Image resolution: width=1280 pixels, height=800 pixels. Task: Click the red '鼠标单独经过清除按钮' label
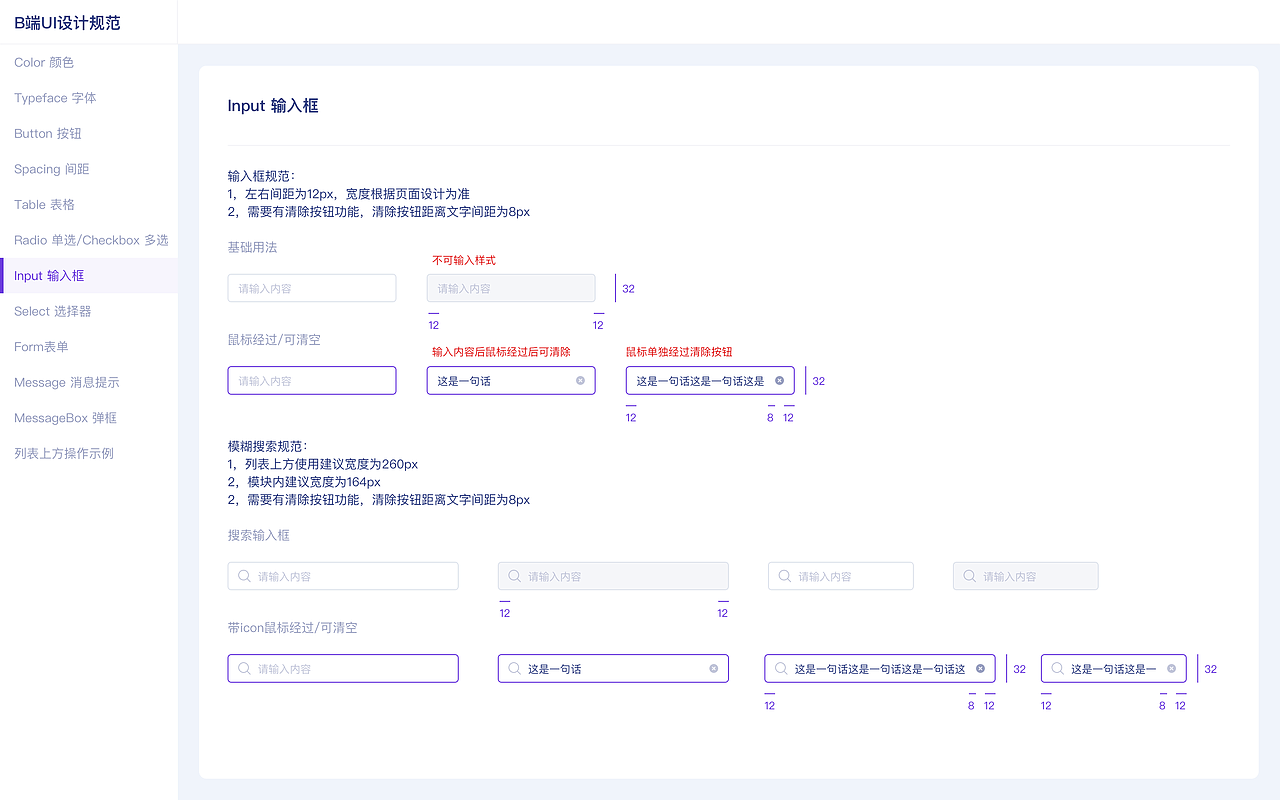[679, 352]
